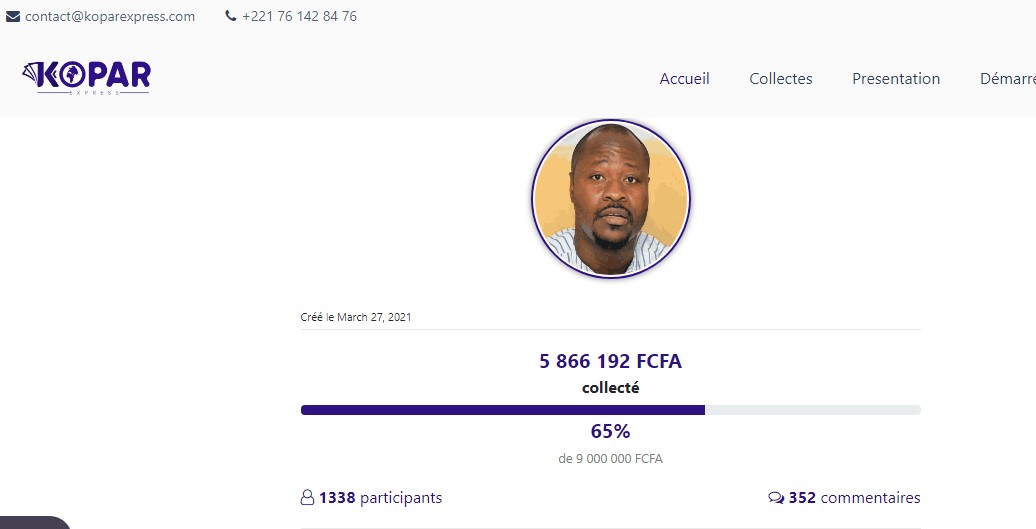This screenshot has width=1036, height=529.
Task: Click the comments speech bubble icon
Action: [776, 498]
